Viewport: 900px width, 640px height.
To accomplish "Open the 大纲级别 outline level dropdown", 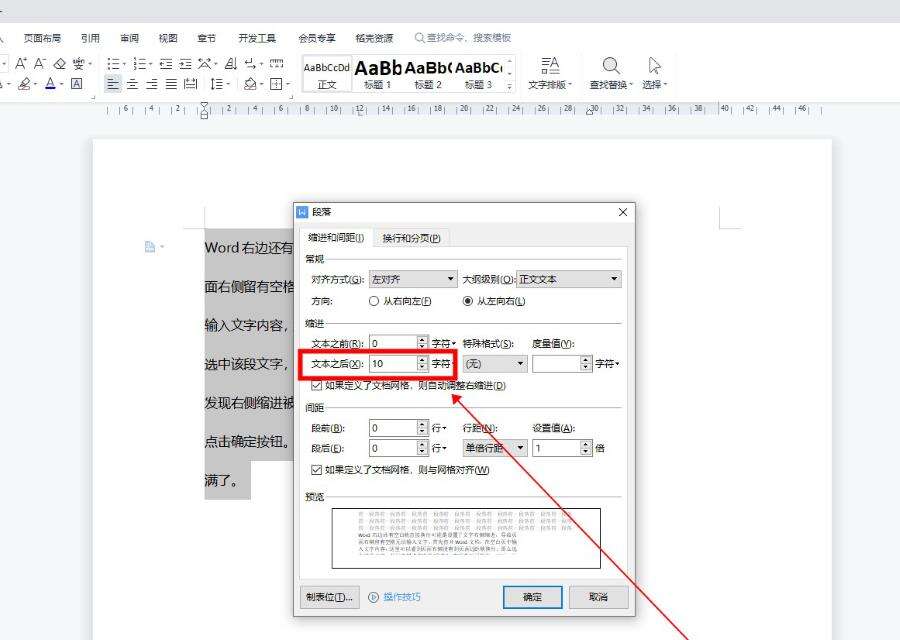I will pos(569,279).
